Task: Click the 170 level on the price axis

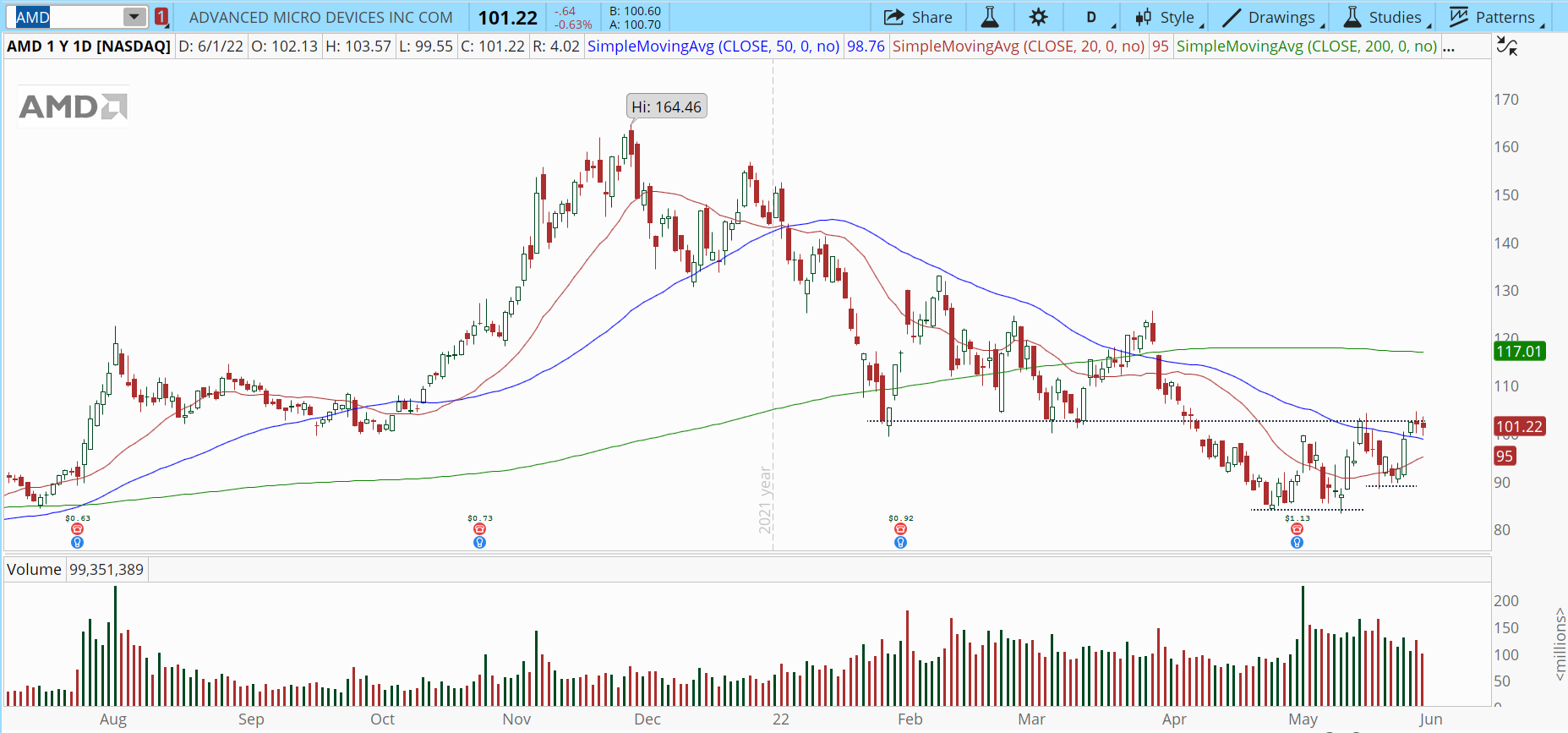Action: click(1506, 99)
